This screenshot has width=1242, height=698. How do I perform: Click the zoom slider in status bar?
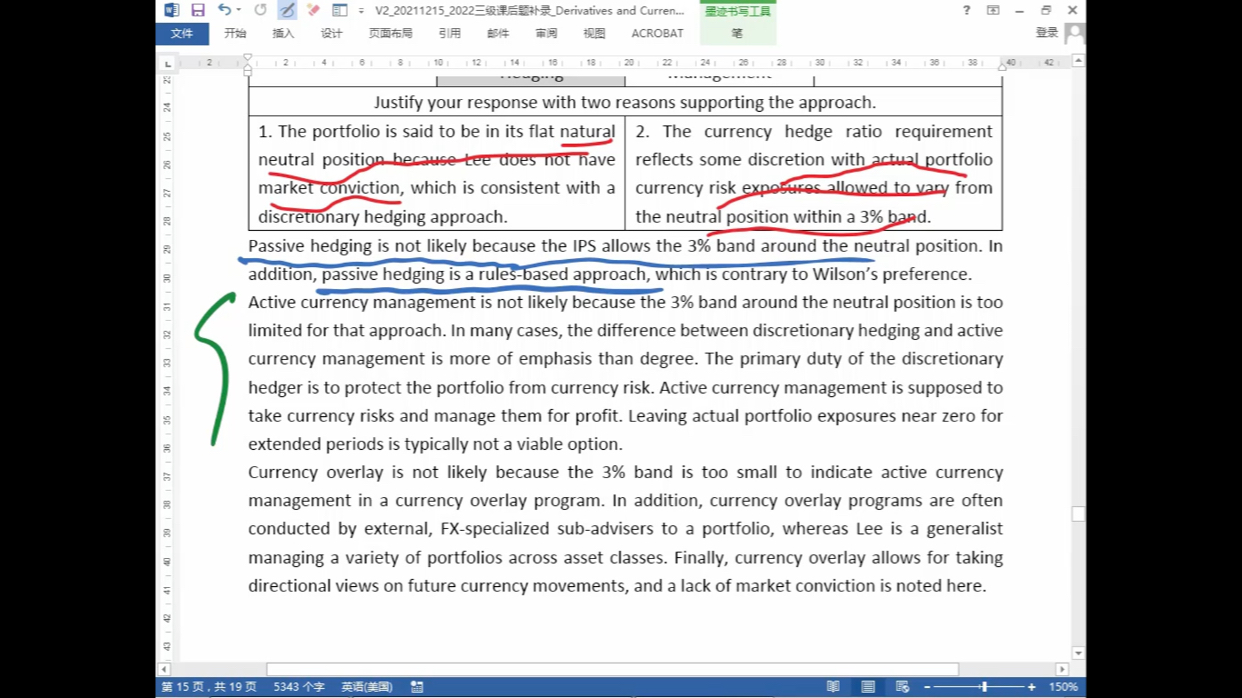tap(984, 687)
